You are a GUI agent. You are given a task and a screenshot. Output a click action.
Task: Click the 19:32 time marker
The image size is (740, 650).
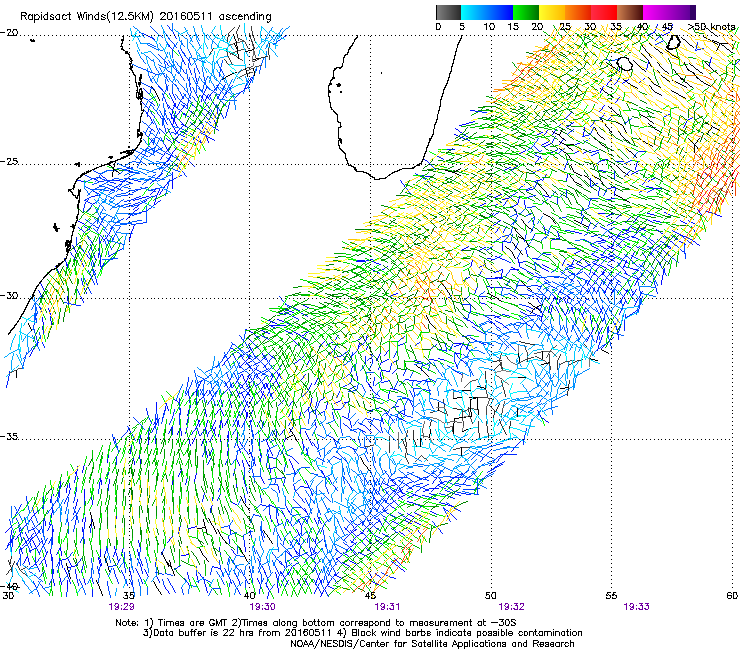pyautogui.click(x=512, y=607)
